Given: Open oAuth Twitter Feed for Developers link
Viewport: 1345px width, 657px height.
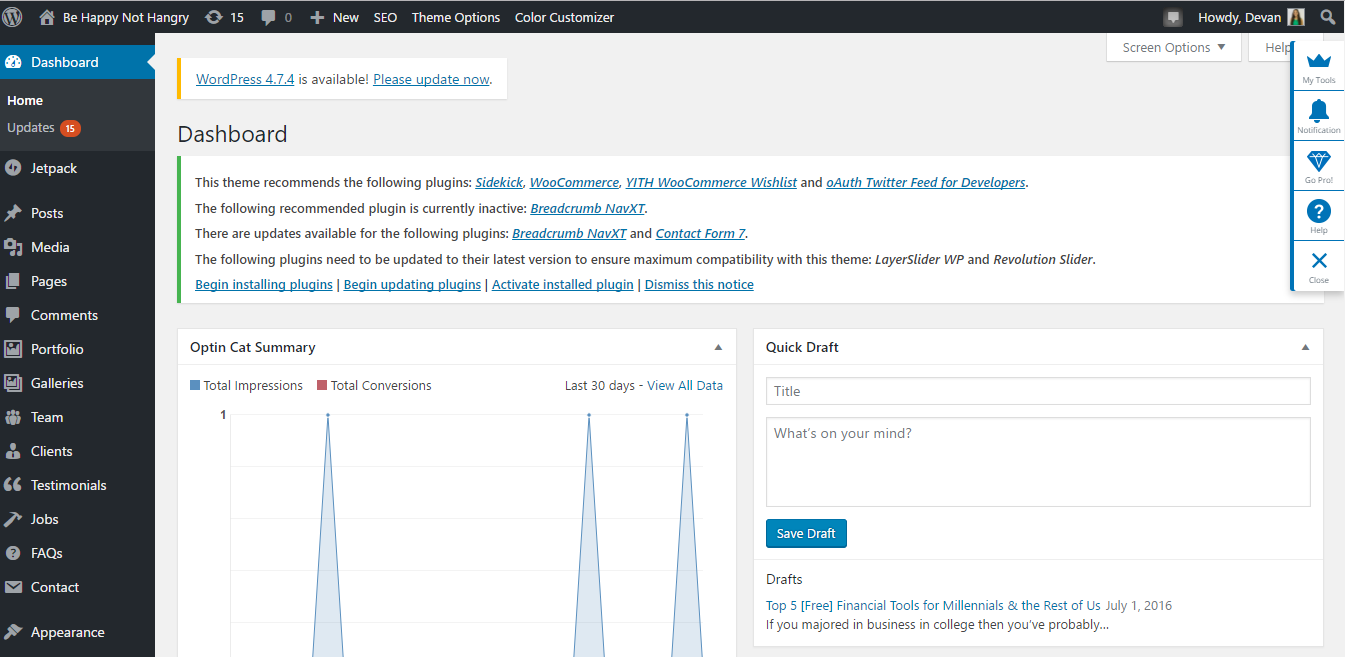Looking at the screenshot, I should coord(926,183).
